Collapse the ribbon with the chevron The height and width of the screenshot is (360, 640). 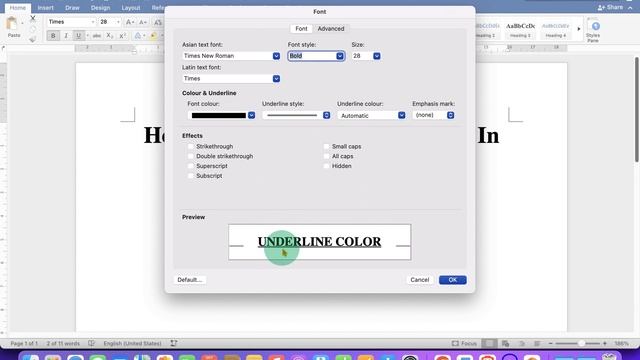pyautogui.click(x=631, y=7)
